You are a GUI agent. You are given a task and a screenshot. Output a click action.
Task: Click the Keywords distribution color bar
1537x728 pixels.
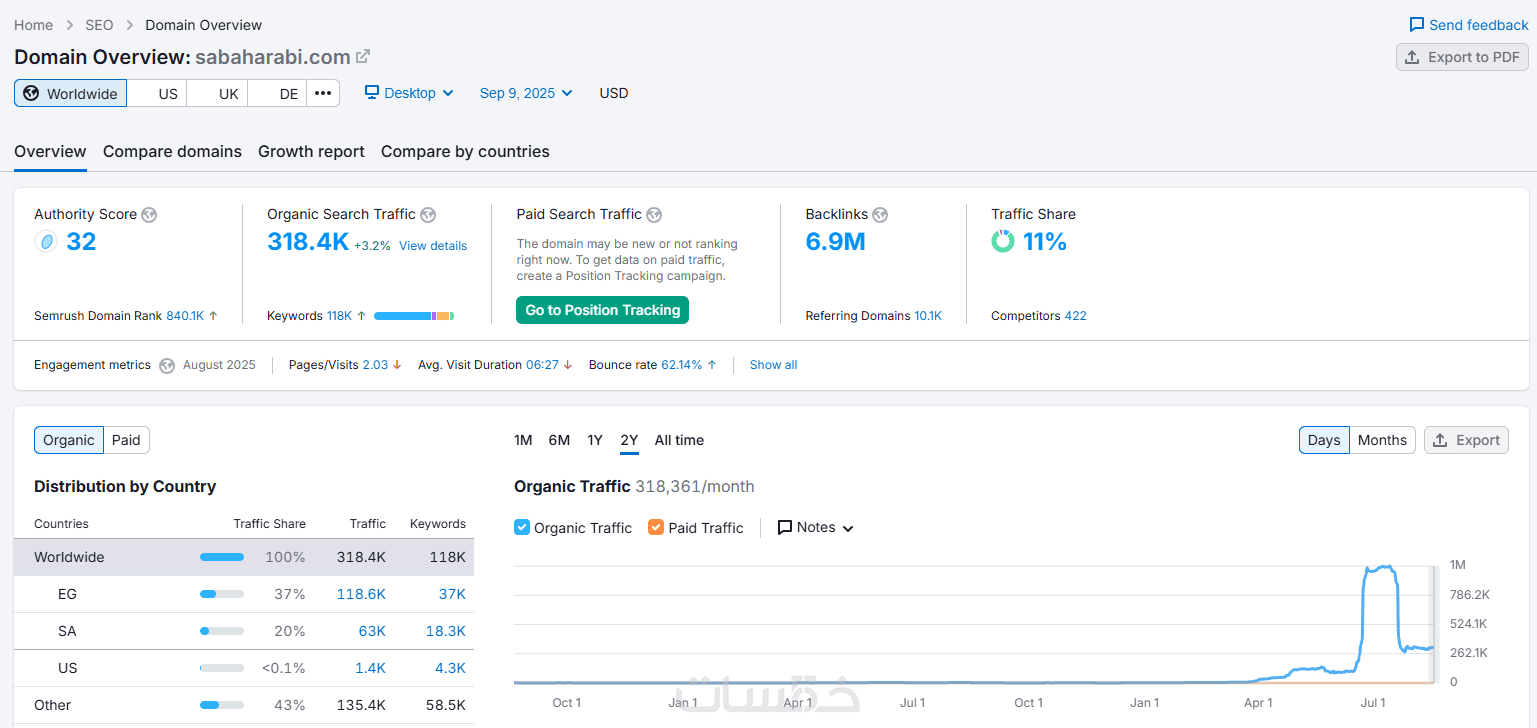coord(413,316)
